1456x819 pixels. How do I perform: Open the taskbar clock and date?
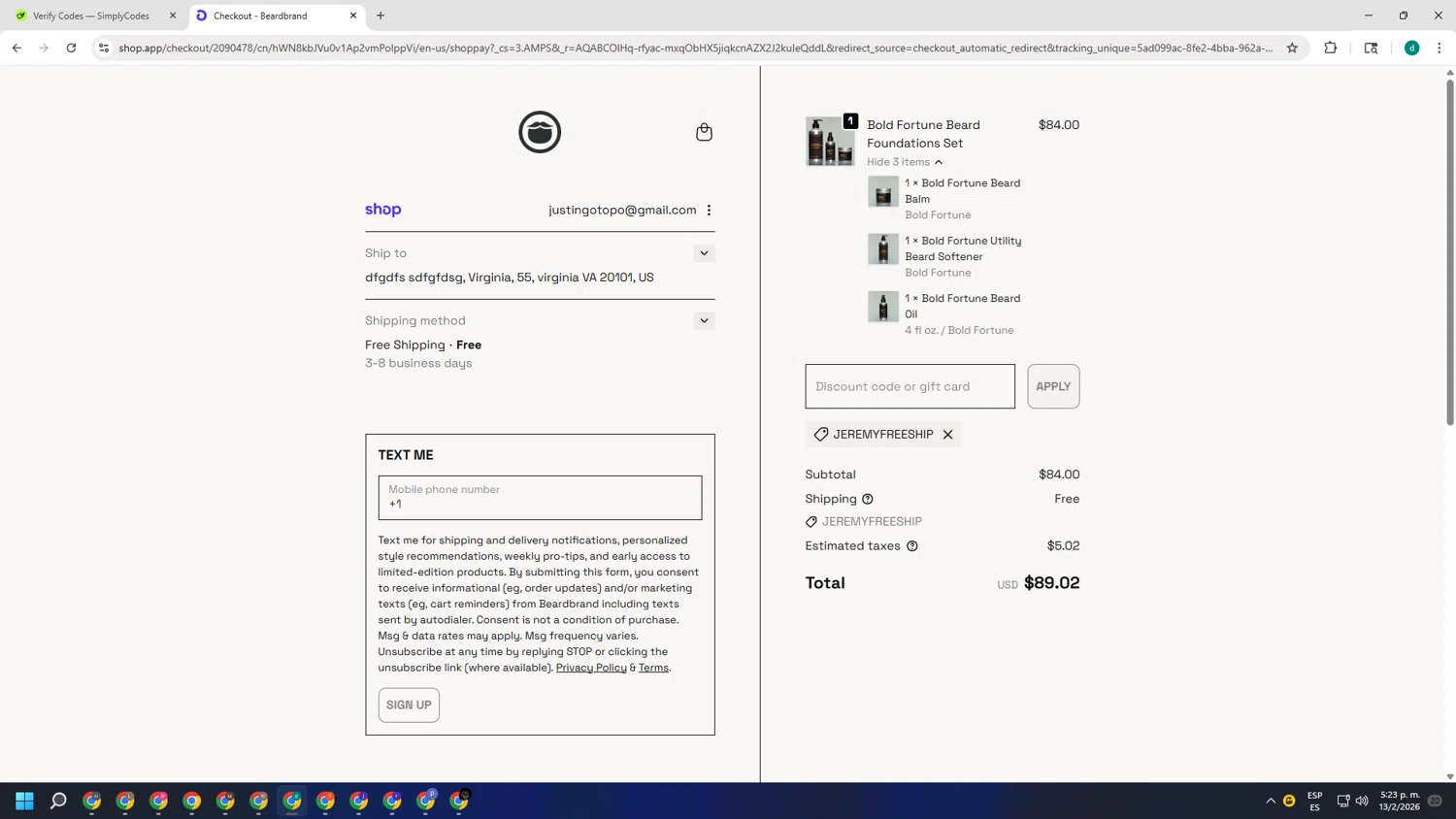[x=1400, y=801]
